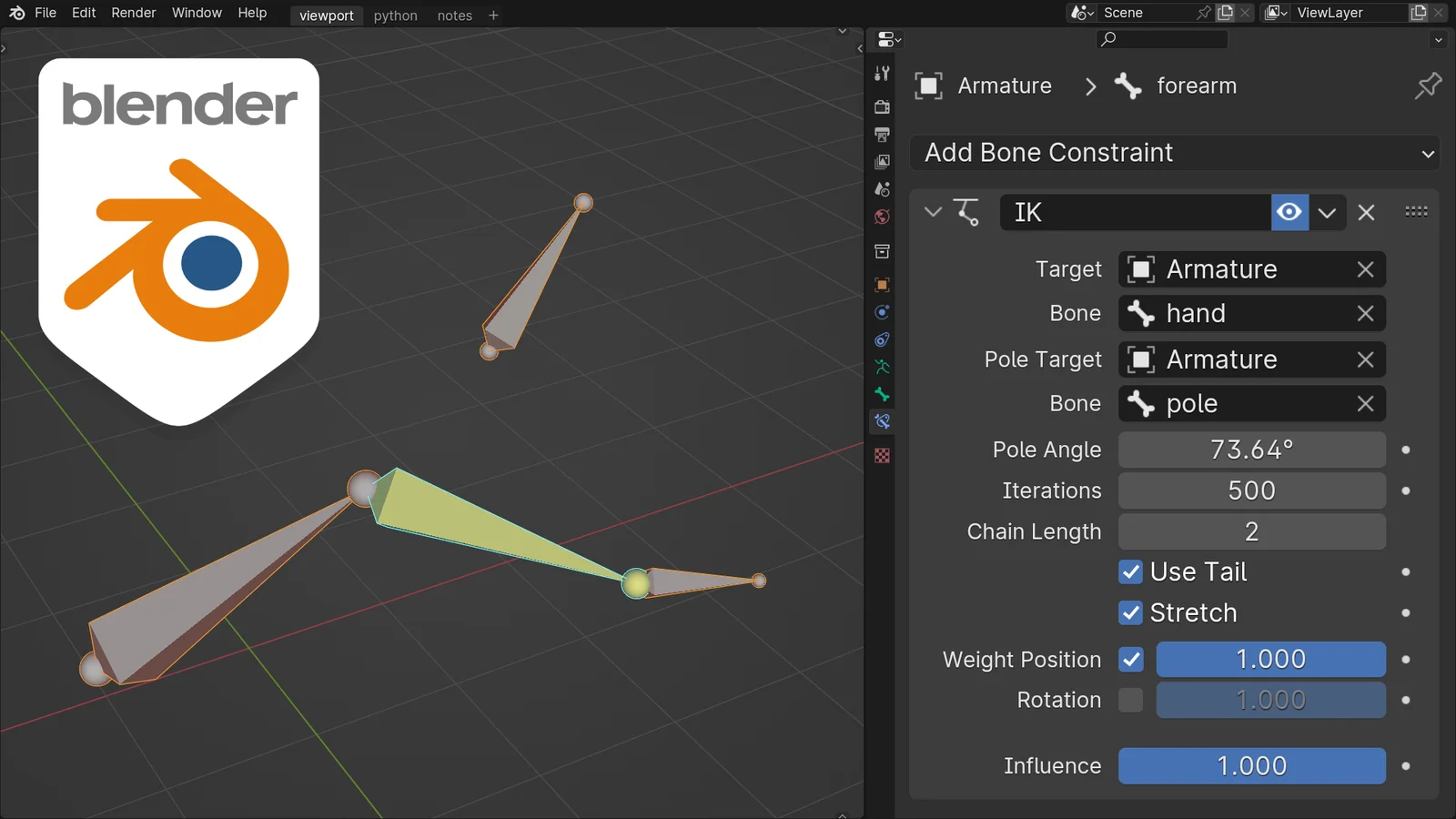Open the IK constraint extras dropdown arrow
This screenshot has width=1456, height=819.
click(1327, 212)
